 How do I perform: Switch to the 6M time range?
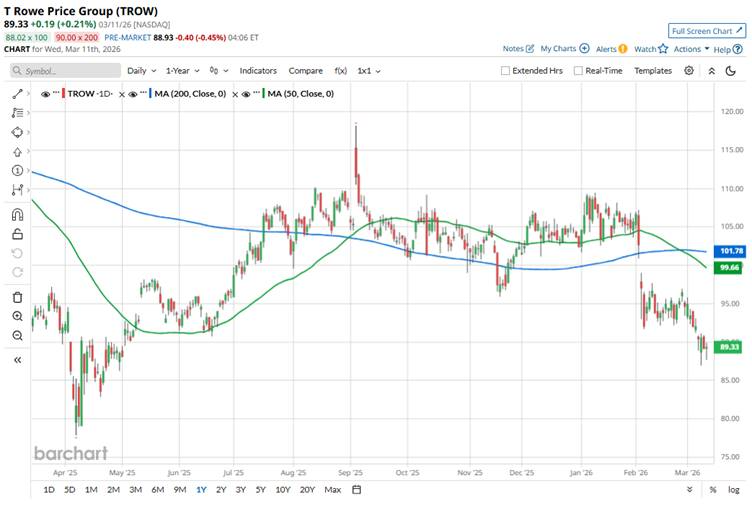(157, 490)
